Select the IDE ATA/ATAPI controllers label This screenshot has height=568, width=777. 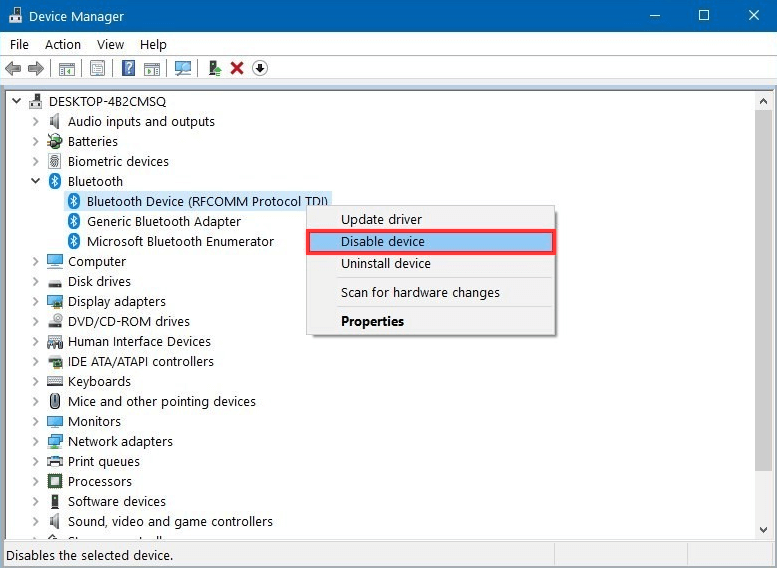(141, 361)
